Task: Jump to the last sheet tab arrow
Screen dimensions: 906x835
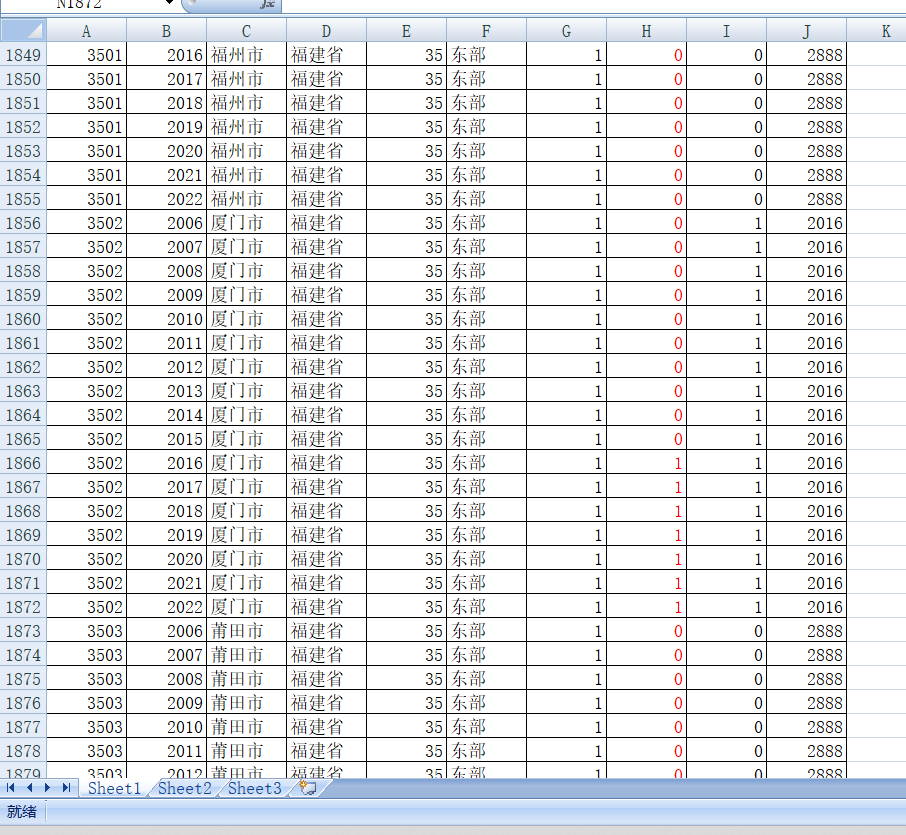Action: [x=66, y=788]
